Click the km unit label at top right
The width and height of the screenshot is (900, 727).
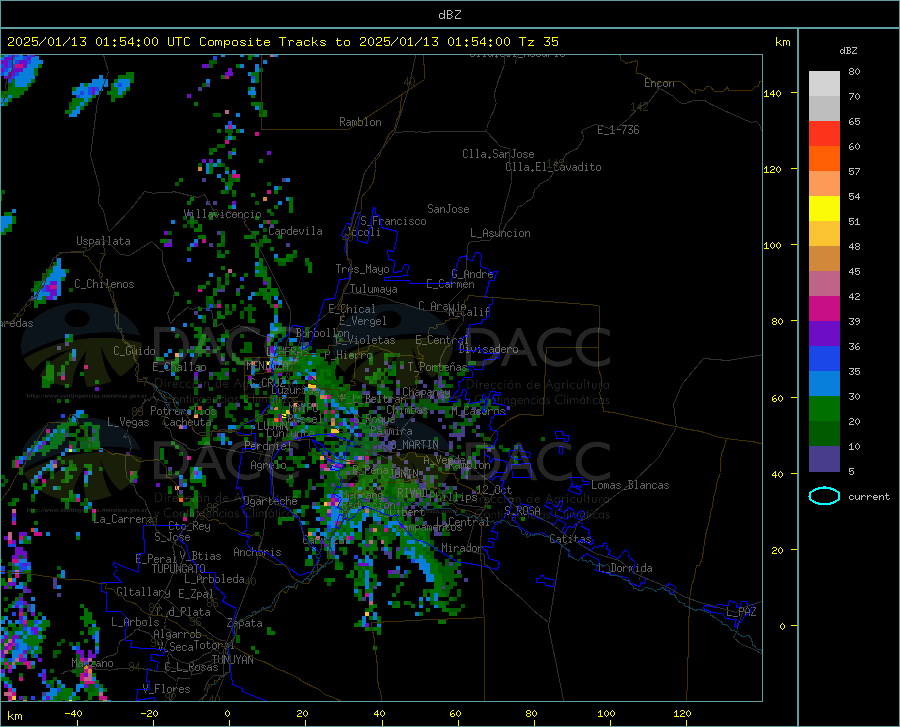tap(782, 42)
